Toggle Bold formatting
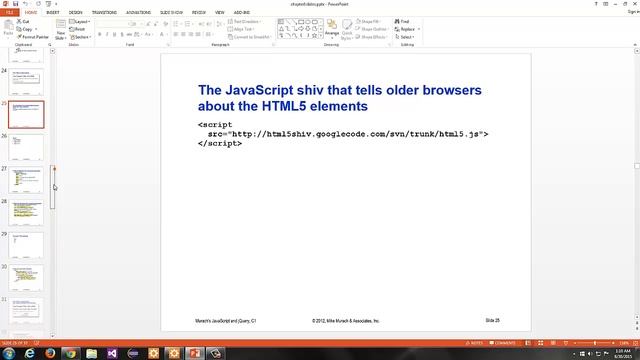The image size is (640, 360). pos(100,35)
